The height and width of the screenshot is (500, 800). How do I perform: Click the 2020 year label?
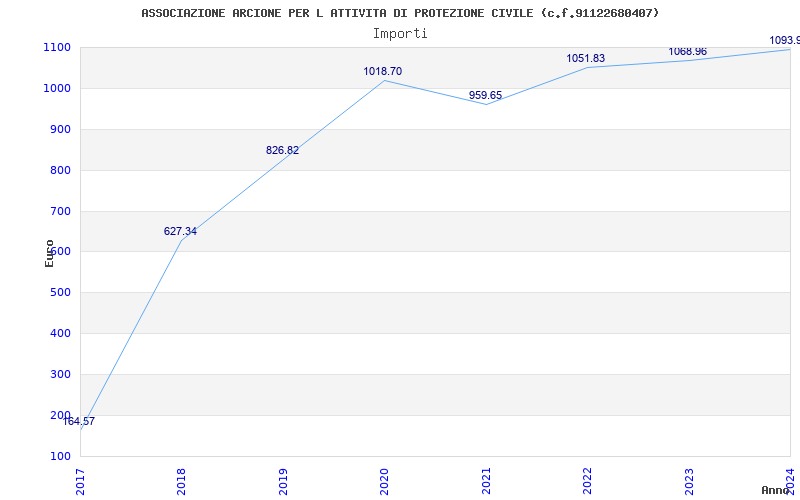[385, 480]
